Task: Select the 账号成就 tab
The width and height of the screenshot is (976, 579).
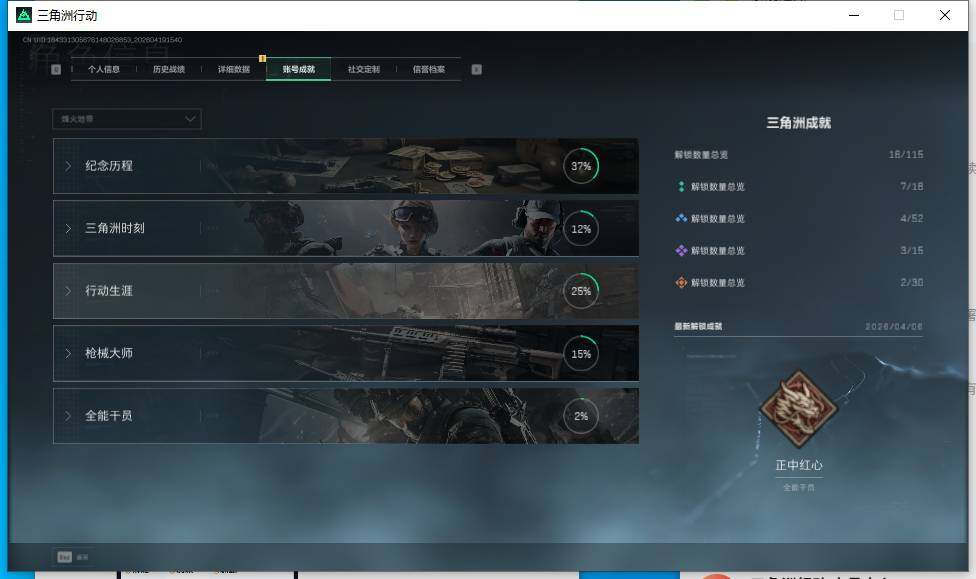Action: click(x=299, y=69)
